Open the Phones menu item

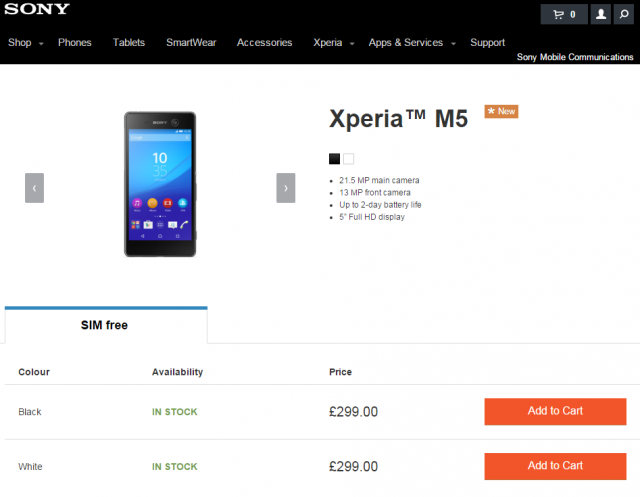75,43
